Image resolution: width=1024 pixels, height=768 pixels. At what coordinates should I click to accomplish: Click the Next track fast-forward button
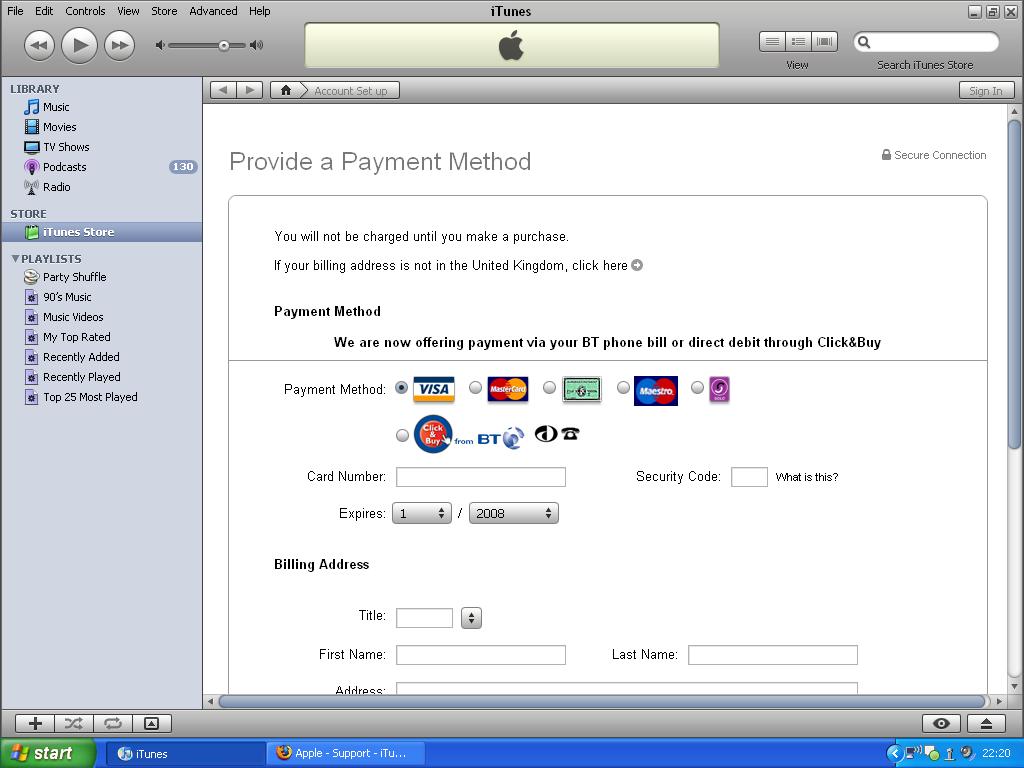[x=120, y=45]
